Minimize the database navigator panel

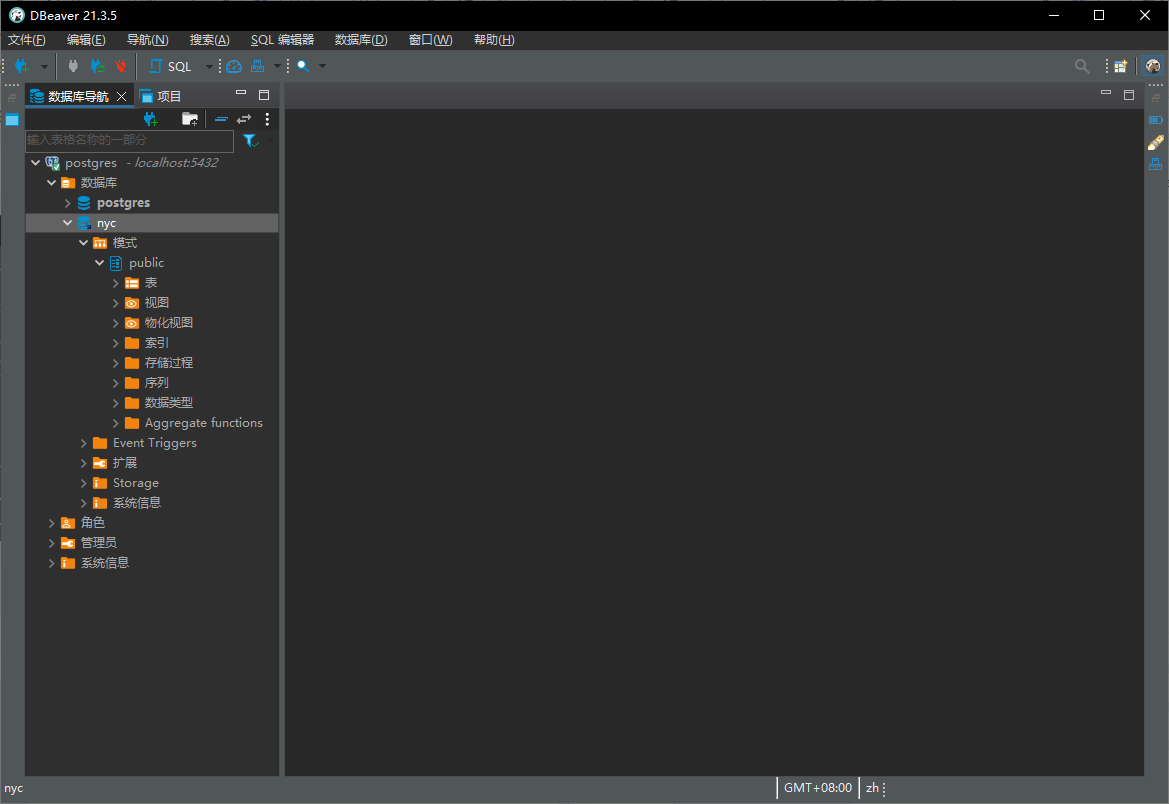tap(241, 93)
